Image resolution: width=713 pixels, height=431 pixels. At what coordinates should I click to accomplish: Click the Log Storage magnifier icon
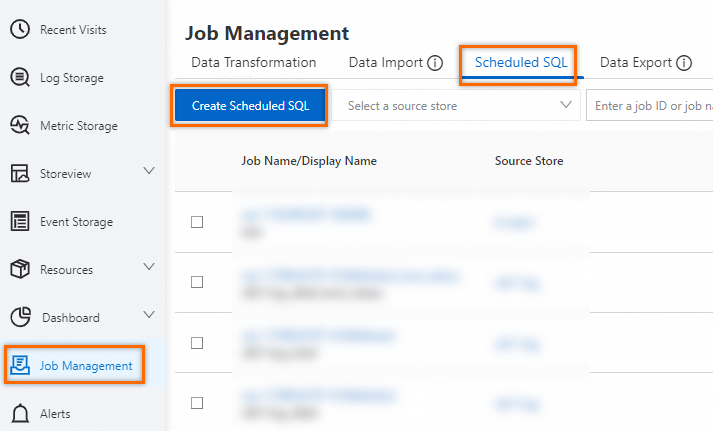coord(20,77)
